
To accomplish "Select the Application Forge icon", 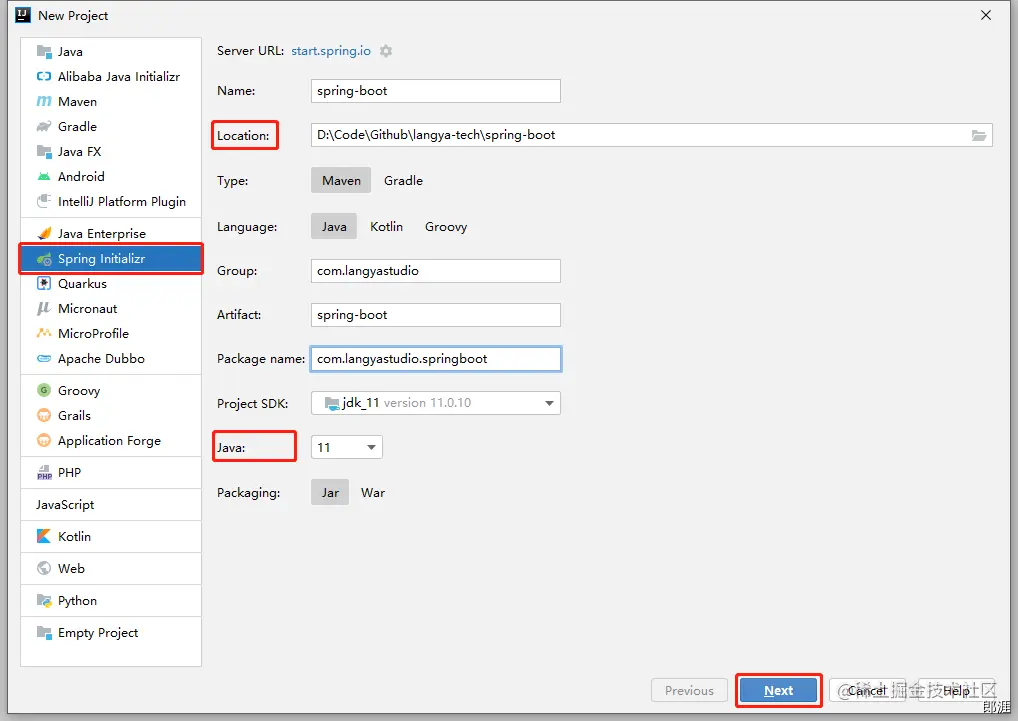I will click(43, 441).
